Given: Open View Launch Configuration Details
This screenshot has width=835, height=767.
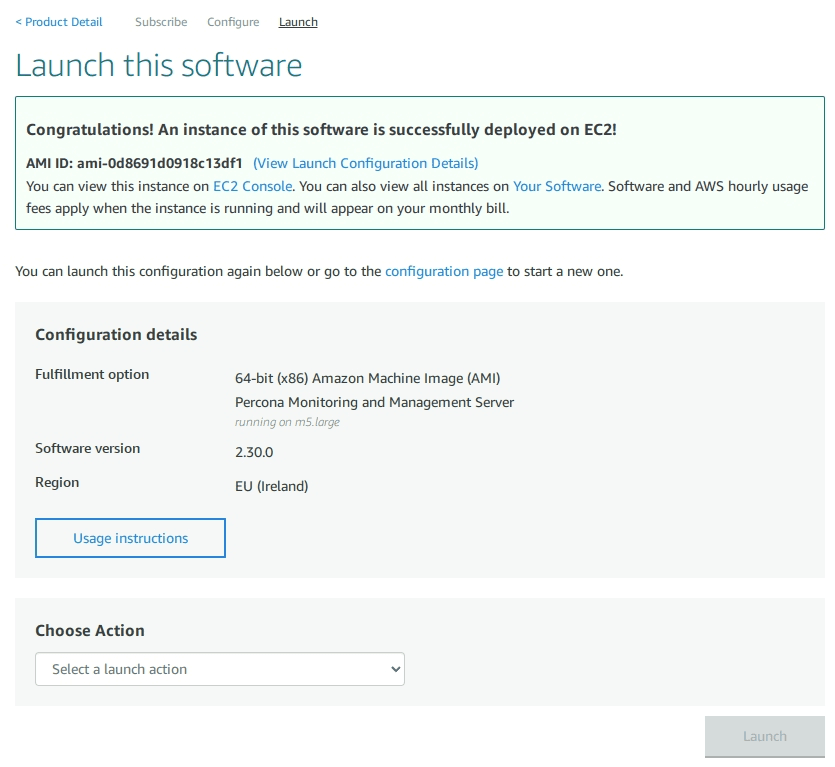Looking at the screenshot, I should tap(366, 162).
